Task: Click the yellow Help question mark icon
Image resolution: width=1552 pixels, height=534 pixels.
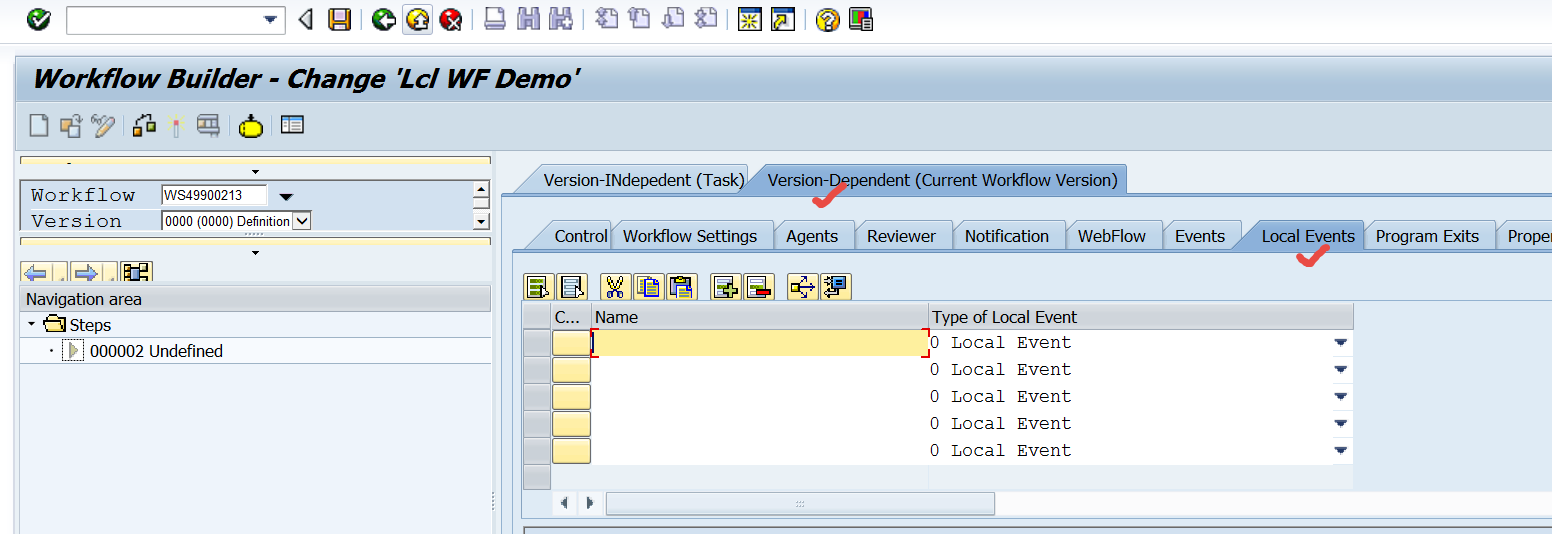Action: pos(826,20)
